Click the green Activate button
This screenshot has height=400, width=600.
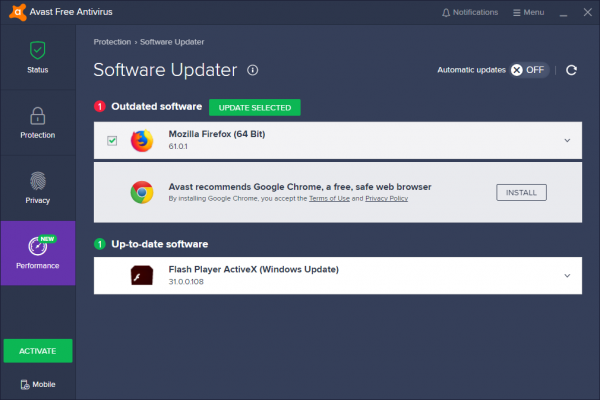37,351
